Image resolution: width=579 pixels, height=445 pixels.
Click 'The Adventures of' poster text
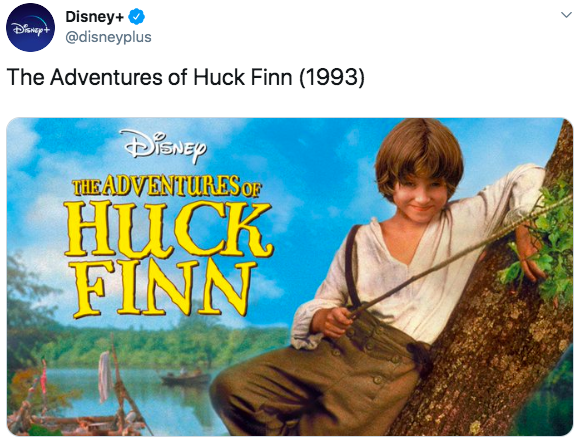click(x=167, y=186)
